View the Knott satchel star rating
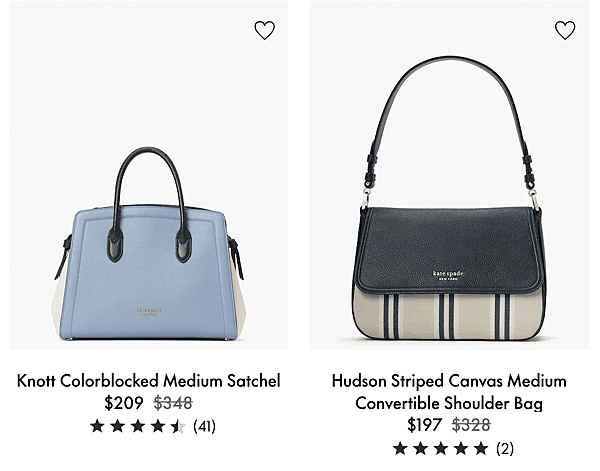This screenshot has height=471, width=600. 138,426
